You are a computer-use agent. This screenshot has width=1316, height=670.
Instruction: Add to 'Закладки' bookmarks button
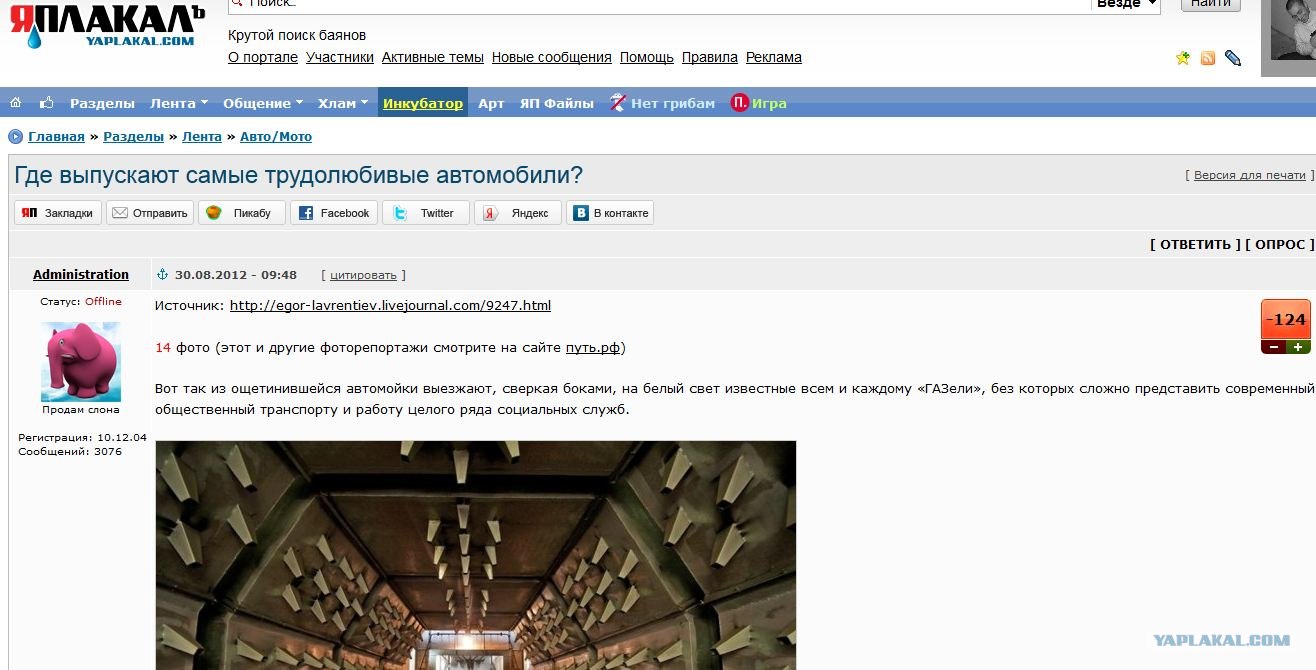(58, 213)
